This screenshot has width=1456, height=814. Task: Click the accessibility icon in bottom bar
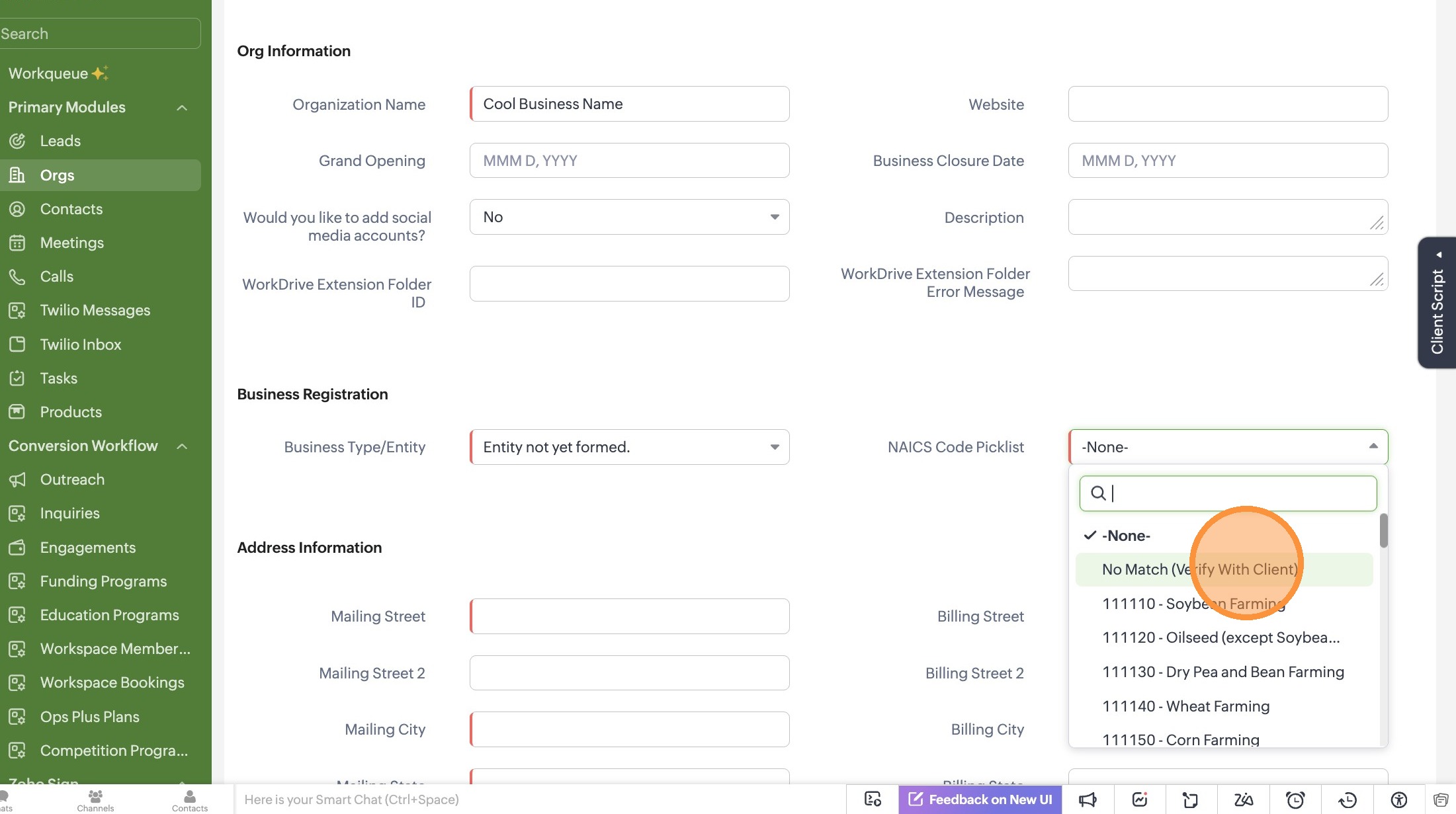pos(1398,799)
